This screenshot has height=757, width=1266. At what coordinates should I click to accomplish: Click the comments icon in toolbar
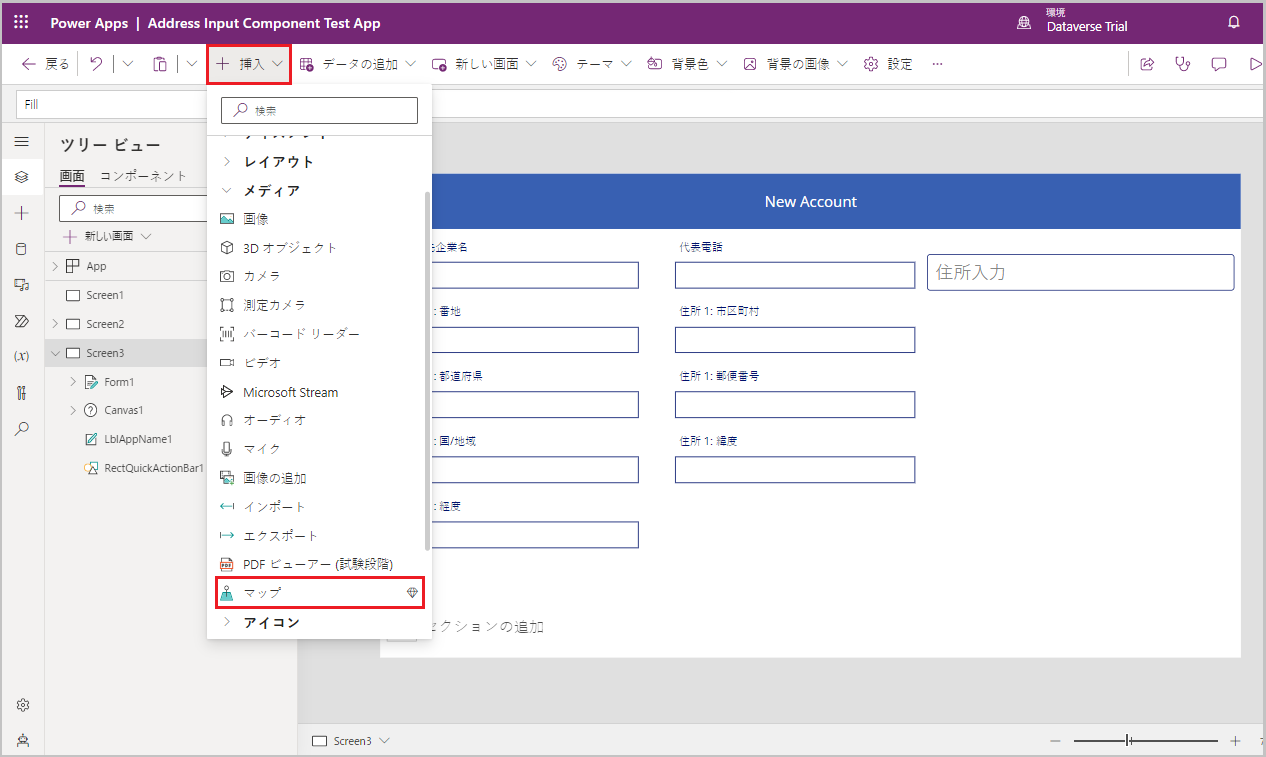point(1219,64)
